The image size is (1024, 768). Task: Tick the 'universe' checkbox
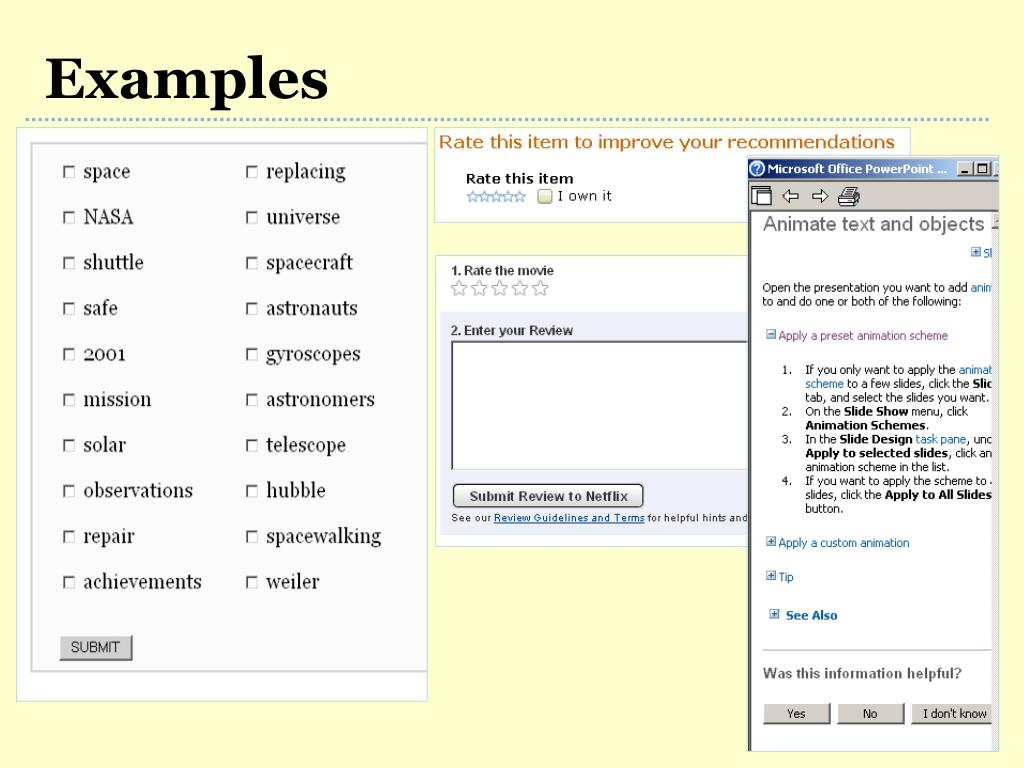pyautogui.click(x=251, y=217)
